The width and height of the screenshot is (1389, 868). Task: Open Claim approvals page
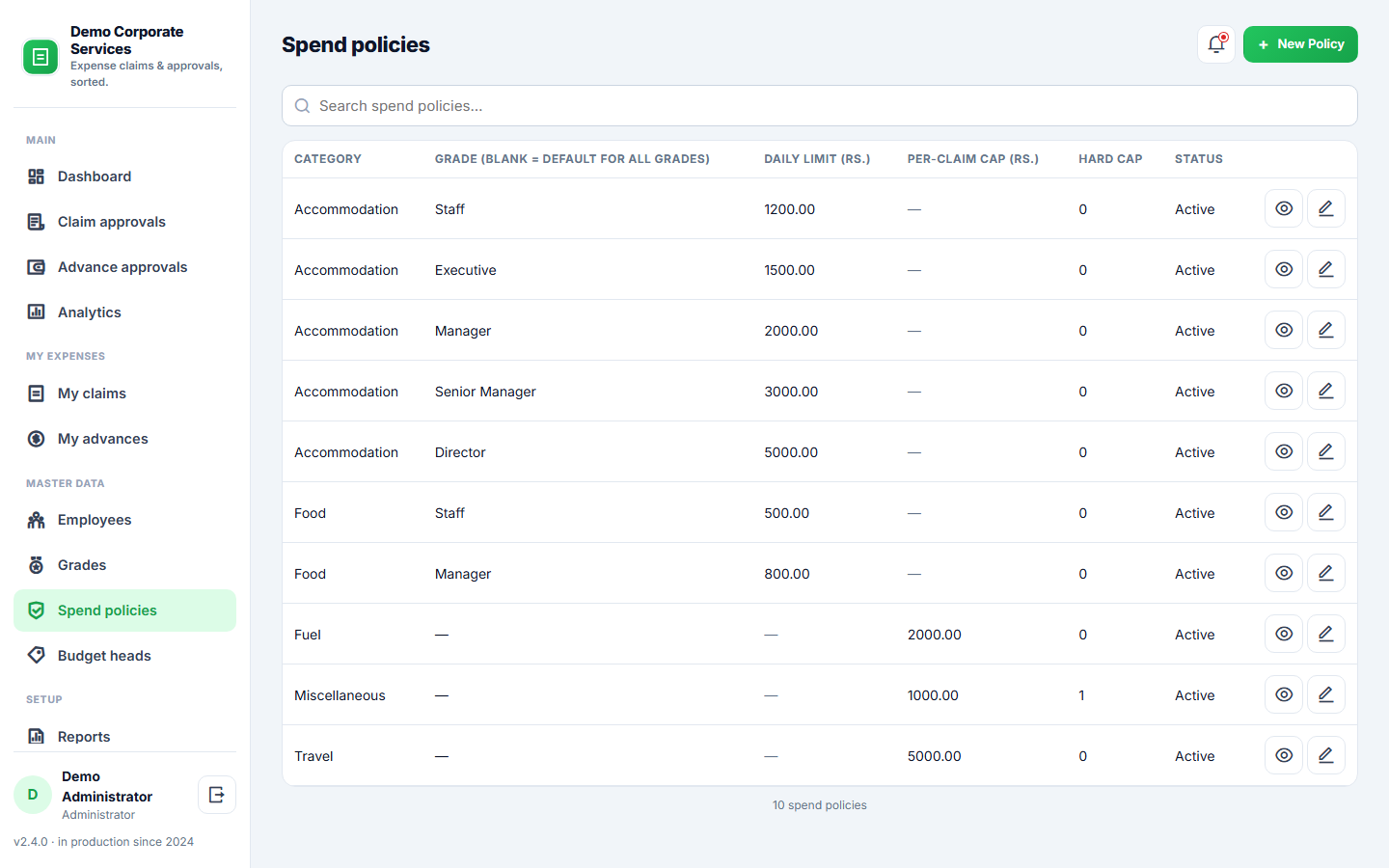[124, 222]
